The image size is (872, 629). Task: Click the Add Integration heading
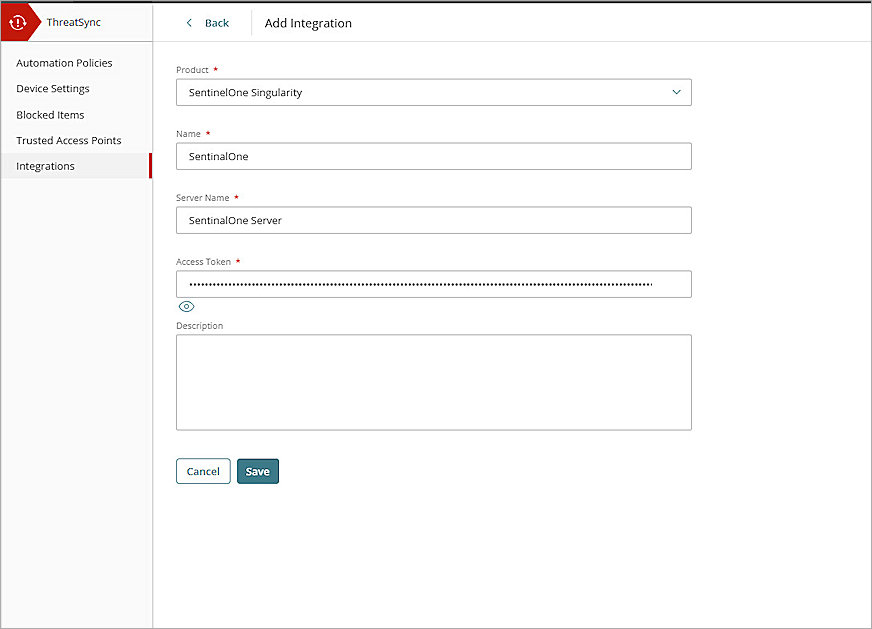(308, 23)
